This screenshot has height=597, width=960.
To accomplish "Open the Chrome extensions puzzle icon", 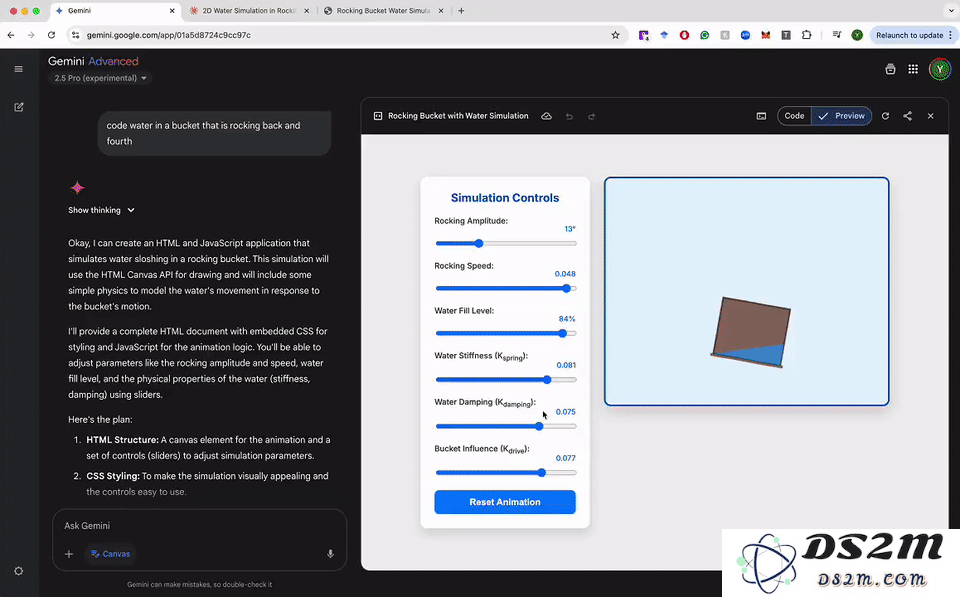I will click(x=806, y=35).
